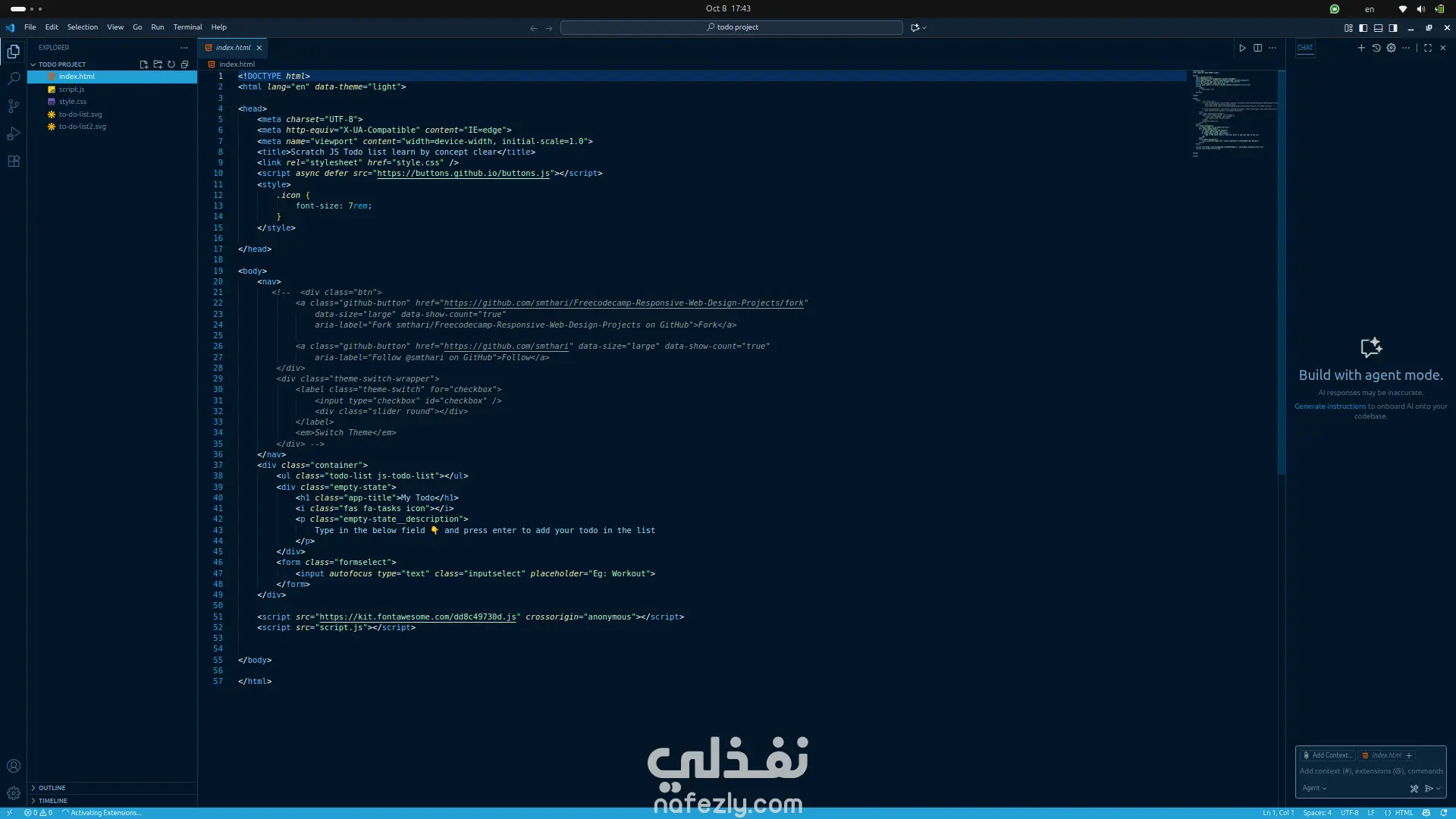This screenshot has height=819, width=1456.
Task: Configure tools in chat input
Action: coord(1414,789)
